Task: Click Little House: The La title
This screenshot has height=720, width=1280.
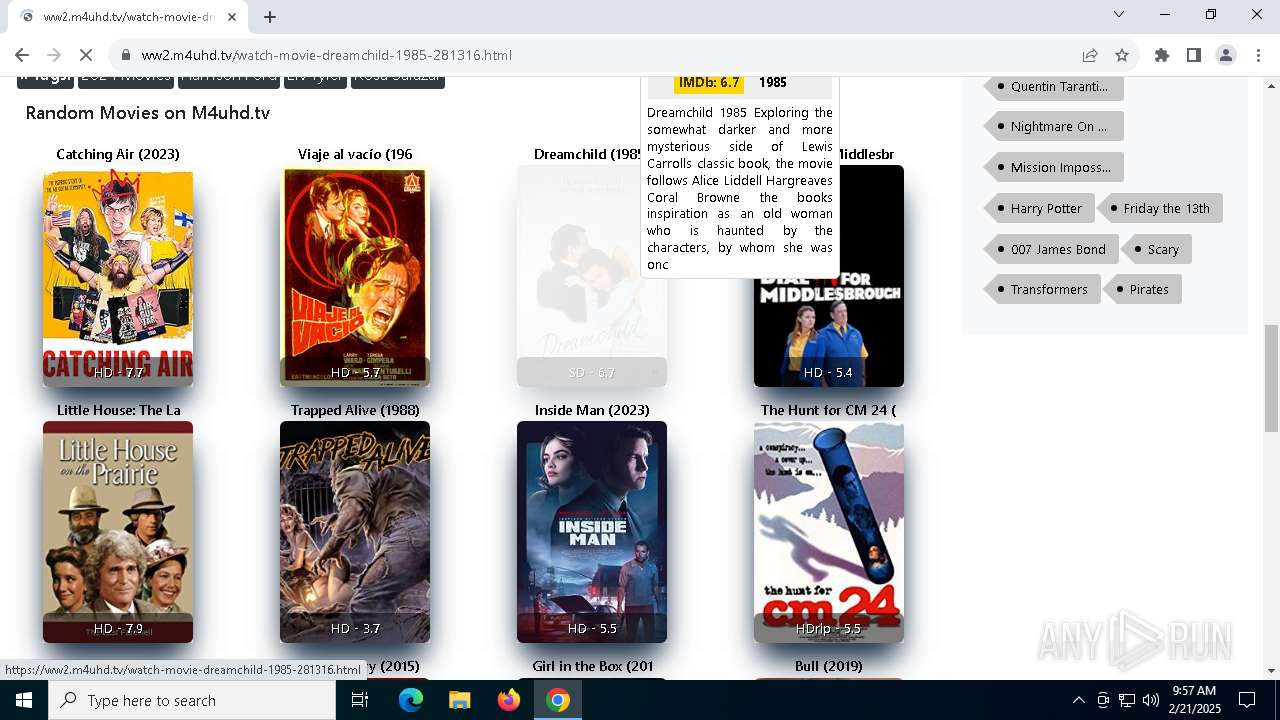Action: (x=118, y=410)
